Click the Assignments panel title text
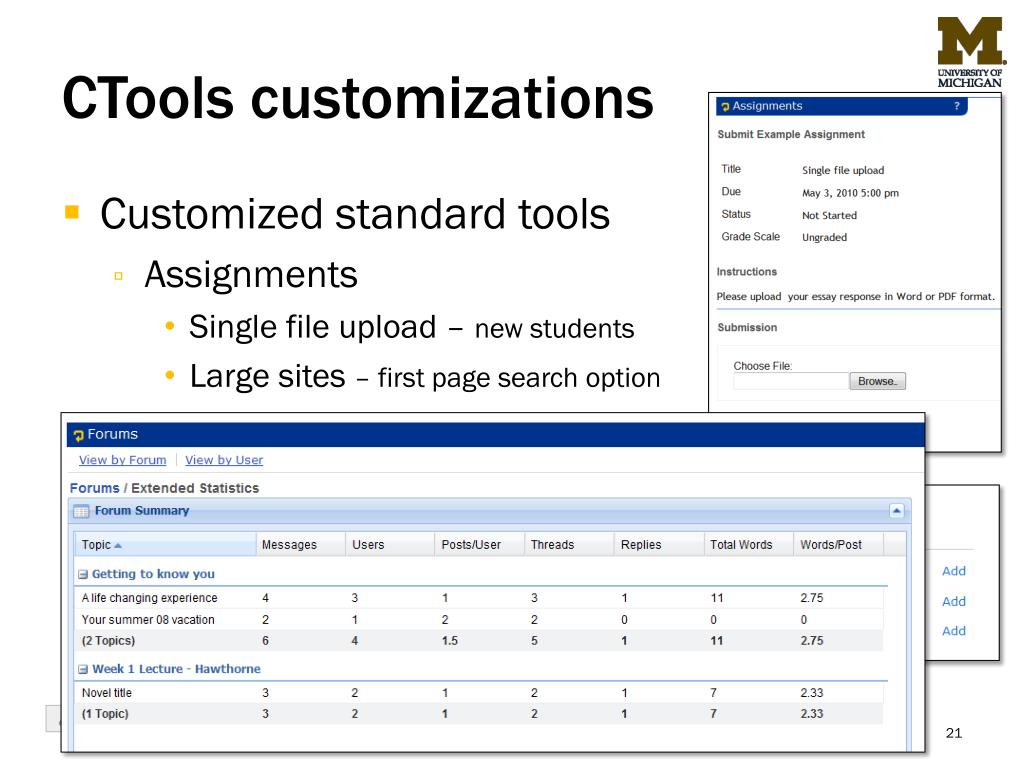 pyautogui.click(x=767, y=106)
